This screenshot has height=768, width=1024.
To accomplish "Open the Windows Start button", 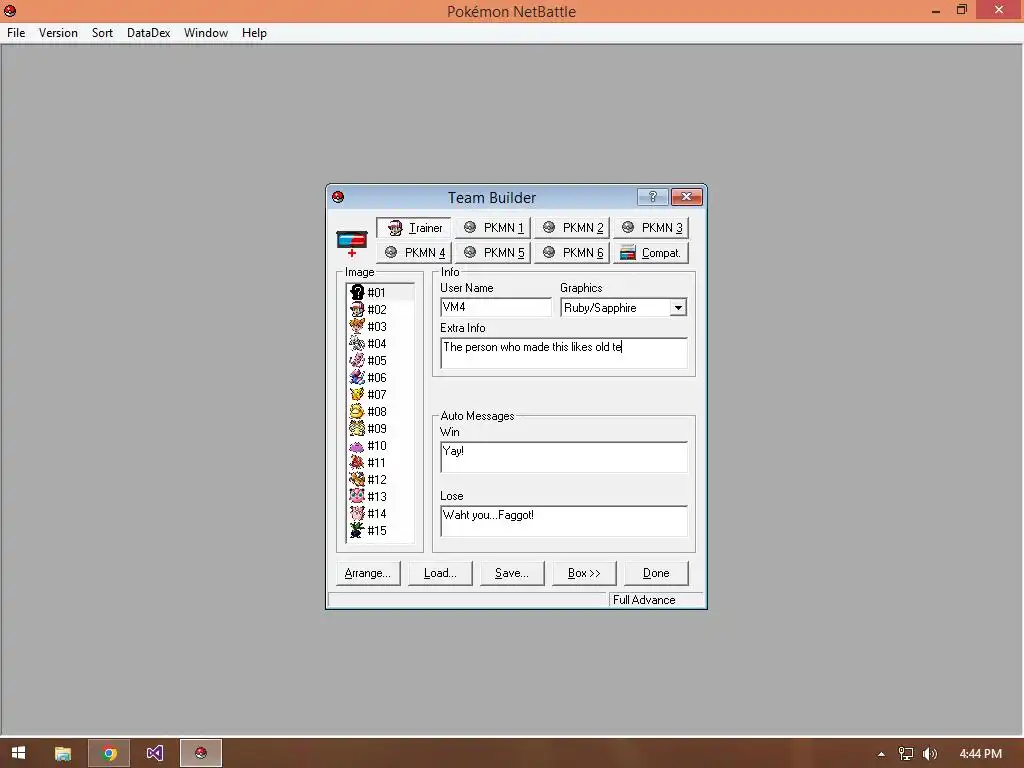I will tap(18, 753).
